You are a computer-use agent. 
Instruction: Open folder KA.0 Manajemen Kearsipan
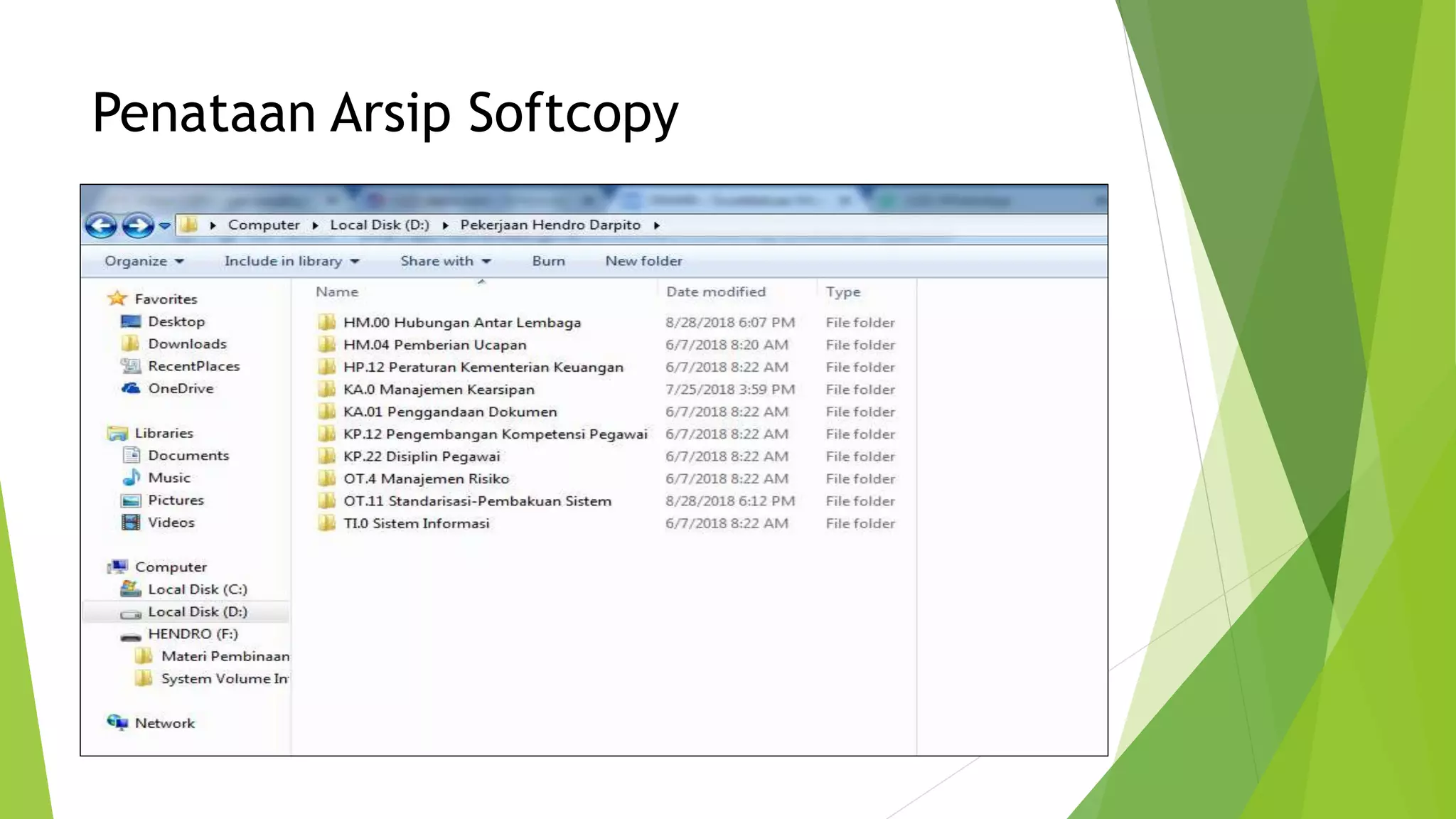438,390
